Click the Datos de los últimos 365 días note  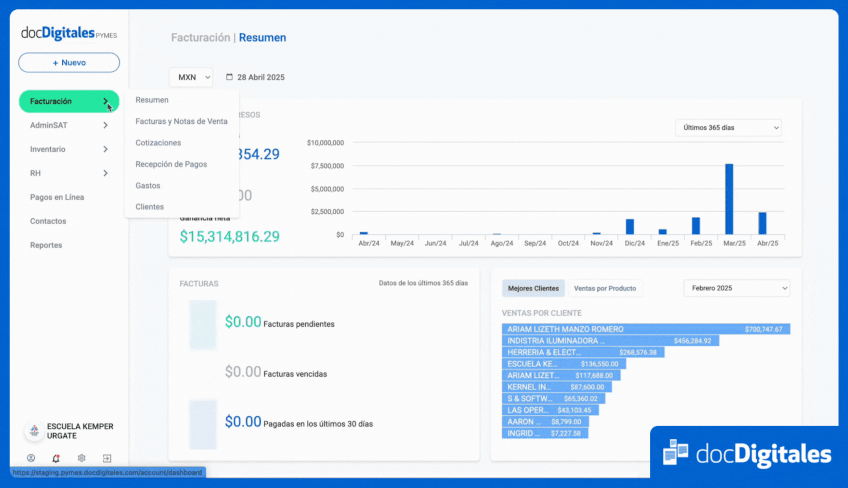(x=423, y=283)
